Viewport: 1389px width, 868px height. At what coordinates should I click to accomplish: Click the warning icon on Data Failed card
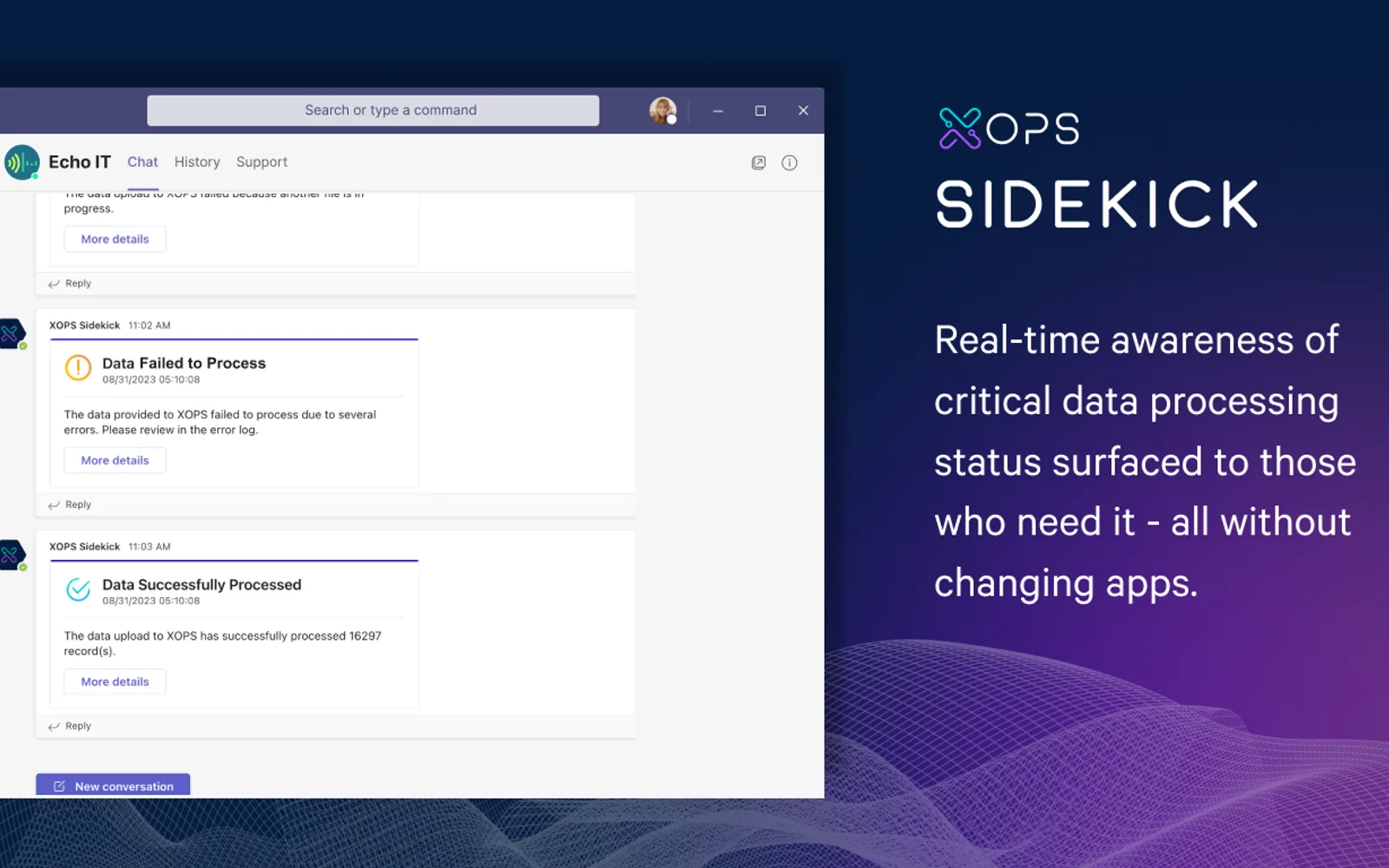point(78,368)
